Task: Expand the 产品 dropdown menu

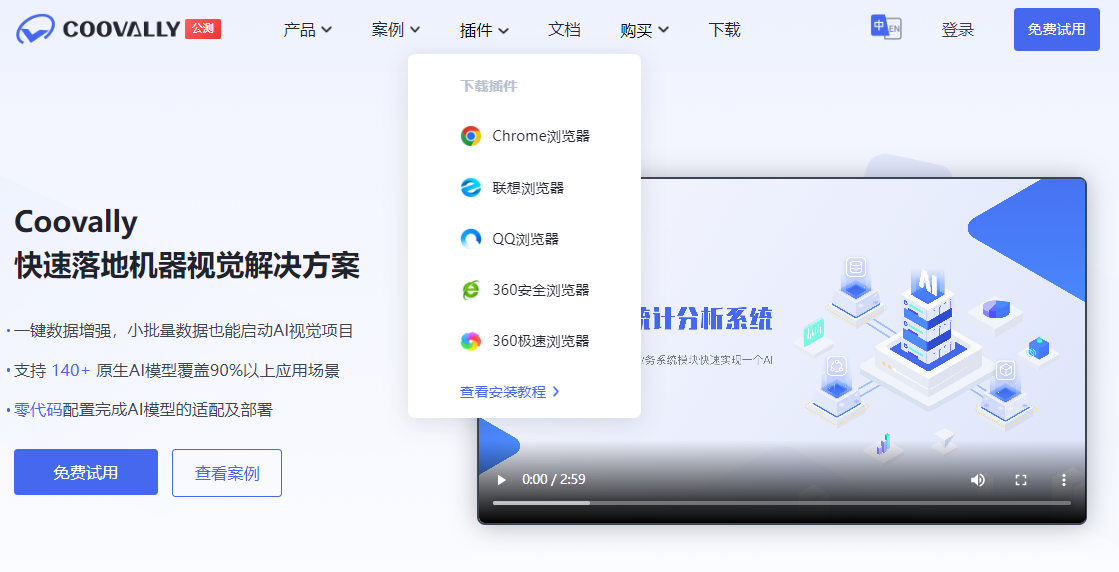Action: click(x=308, y=30)
